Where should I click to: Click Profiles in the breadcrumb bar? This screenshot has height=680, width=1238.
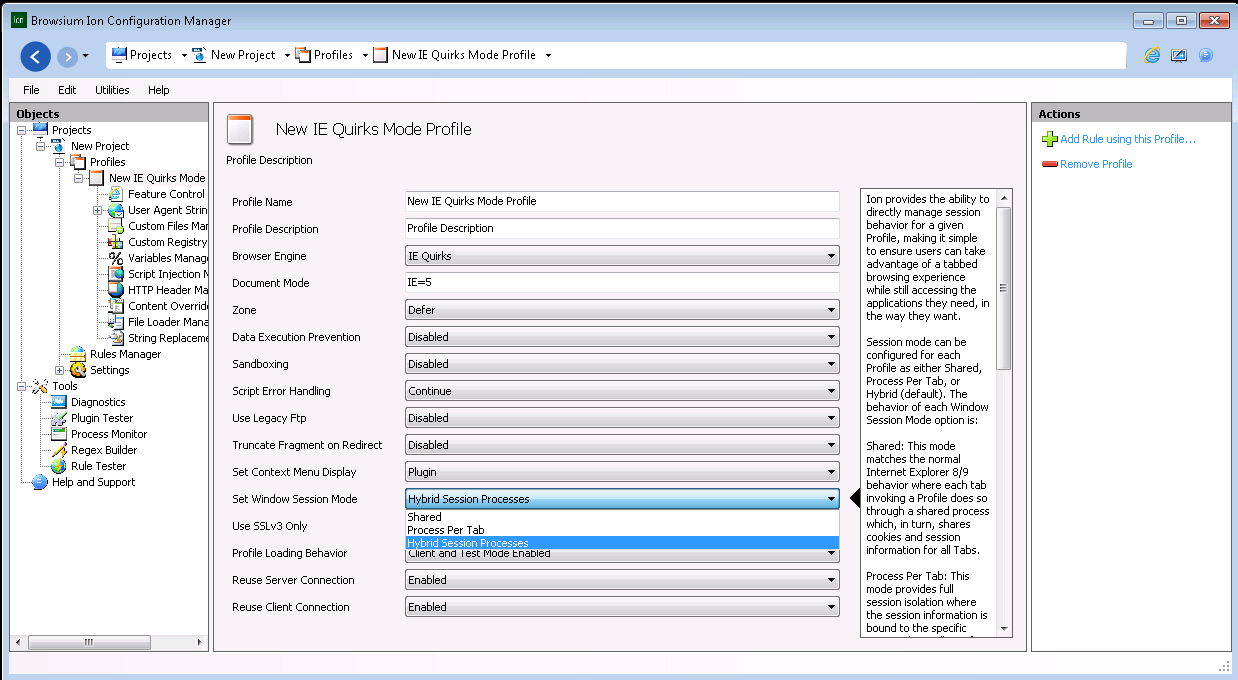click(x=333, y=55)
